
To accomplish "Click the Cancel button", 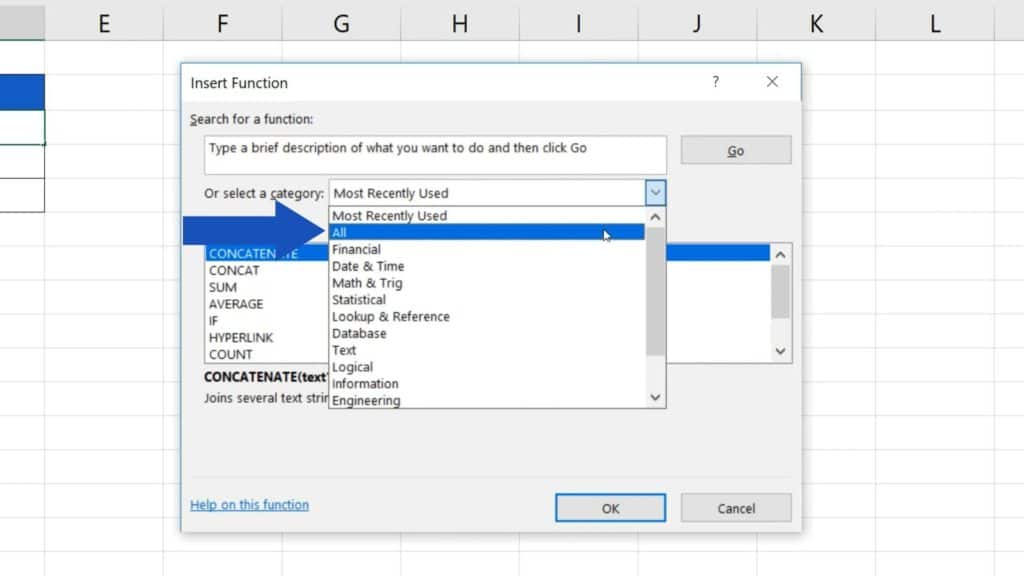I will 735,508.
